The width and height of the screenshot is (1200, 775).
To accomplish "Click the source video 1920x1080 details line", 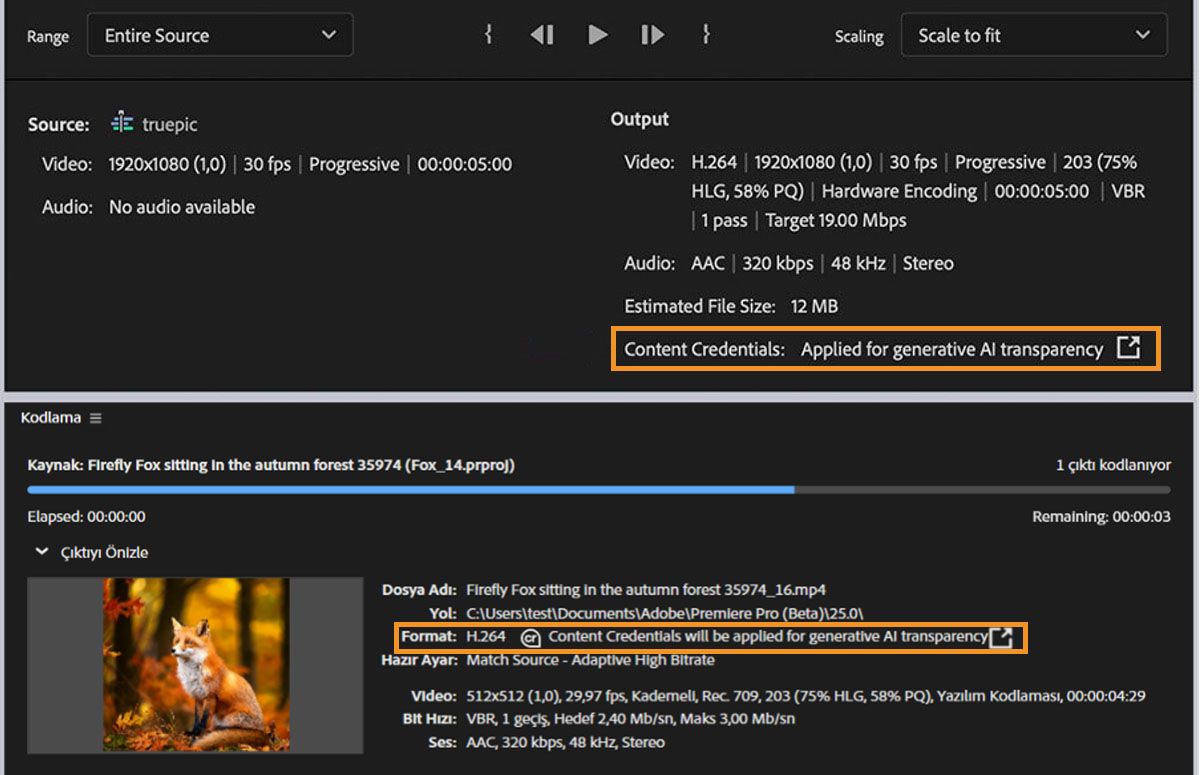I will tap(310, 164).
